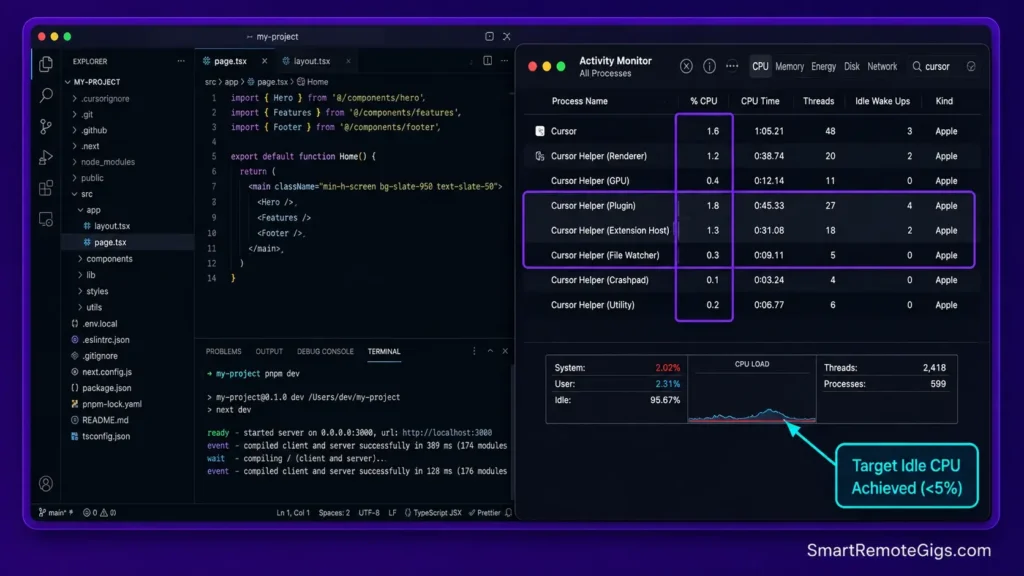Open Run and Debug icon

[46, 157]
